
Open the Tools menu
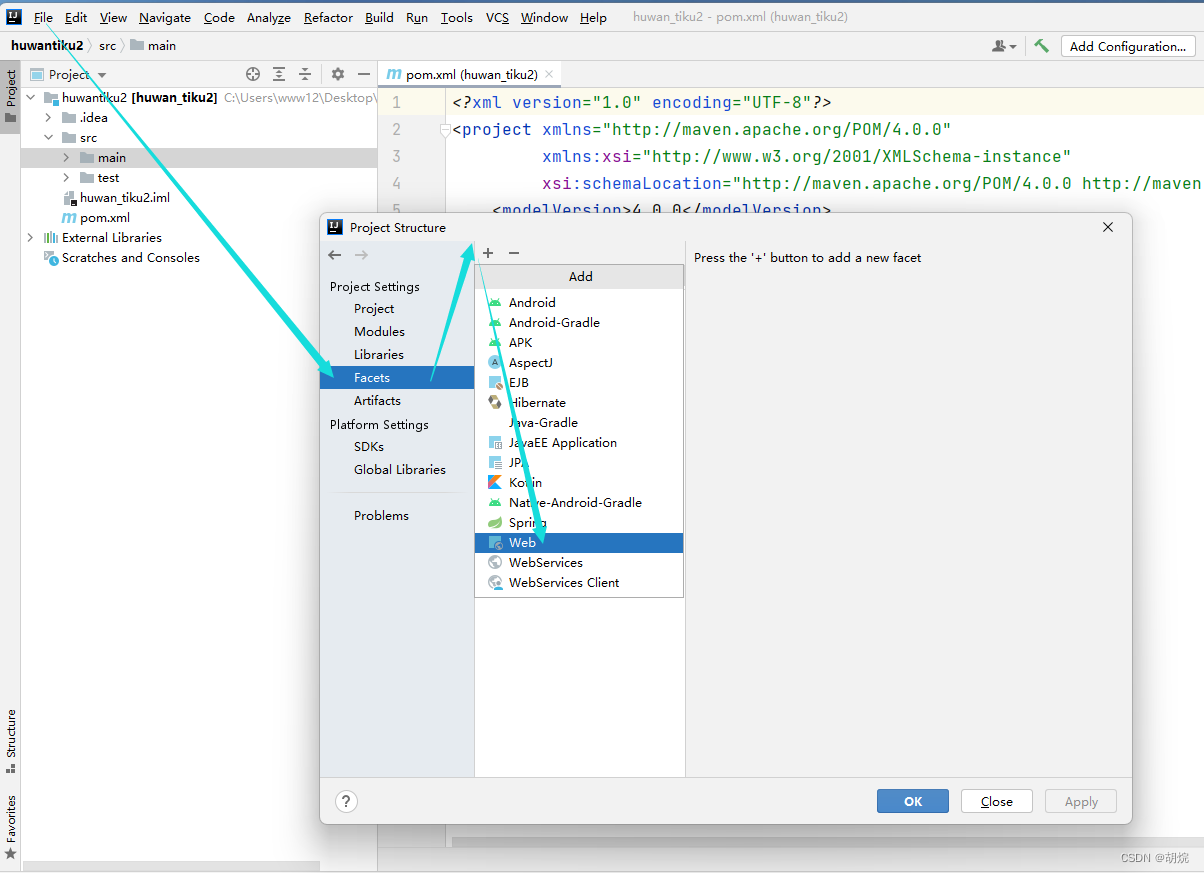click(x=457, y=18)
